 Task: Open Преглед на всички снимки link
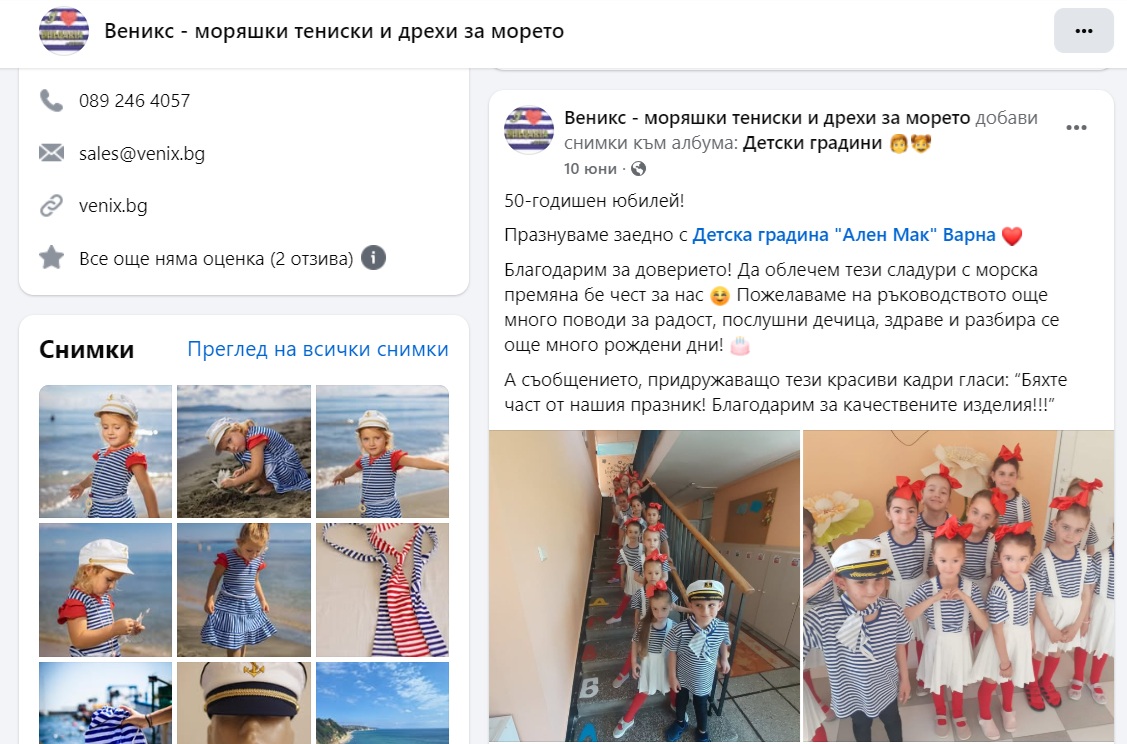[318, 349]
